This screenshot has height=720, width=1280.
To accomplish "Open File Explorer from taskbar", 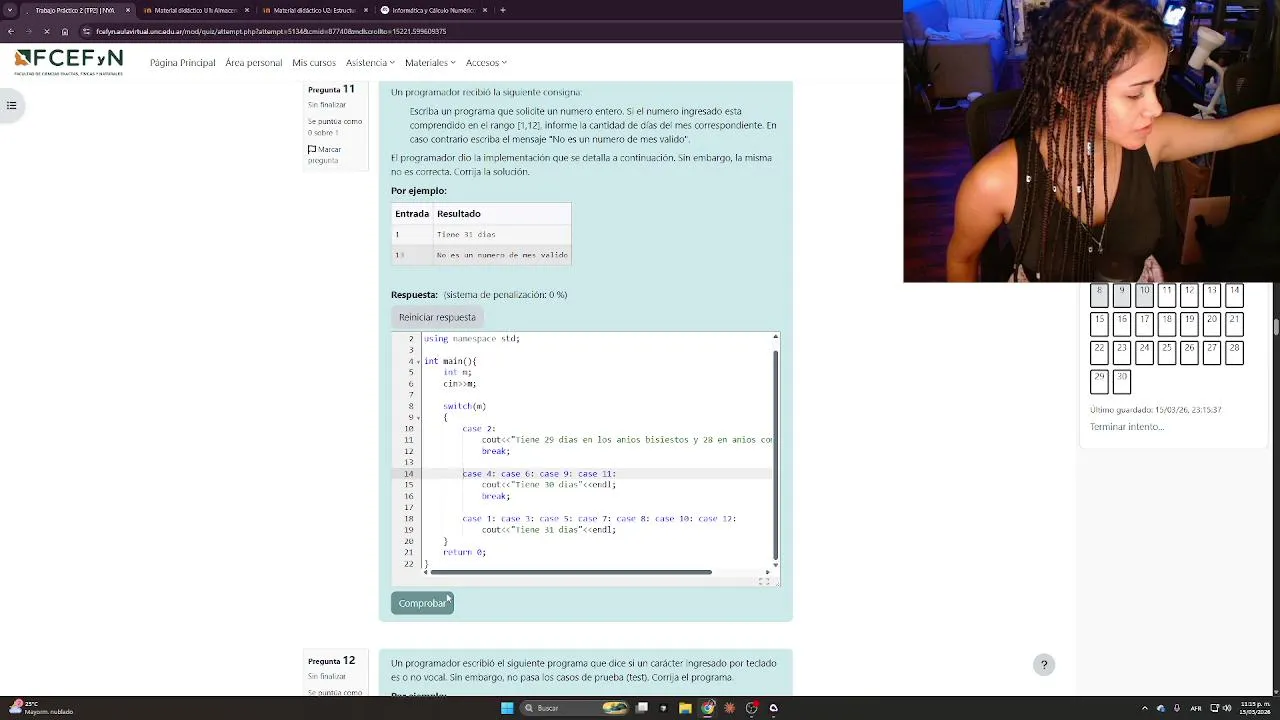I will [685, 708].
